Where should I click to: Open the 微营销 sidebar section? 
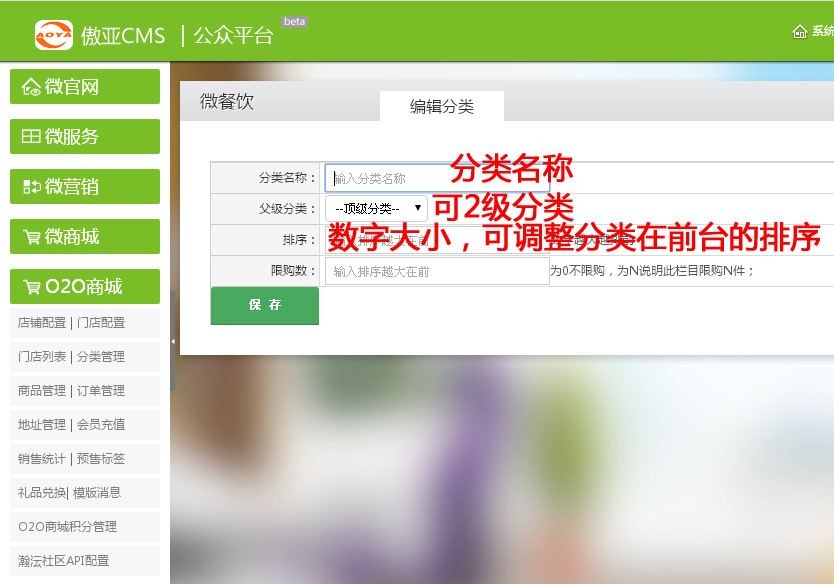pos(85,187)
